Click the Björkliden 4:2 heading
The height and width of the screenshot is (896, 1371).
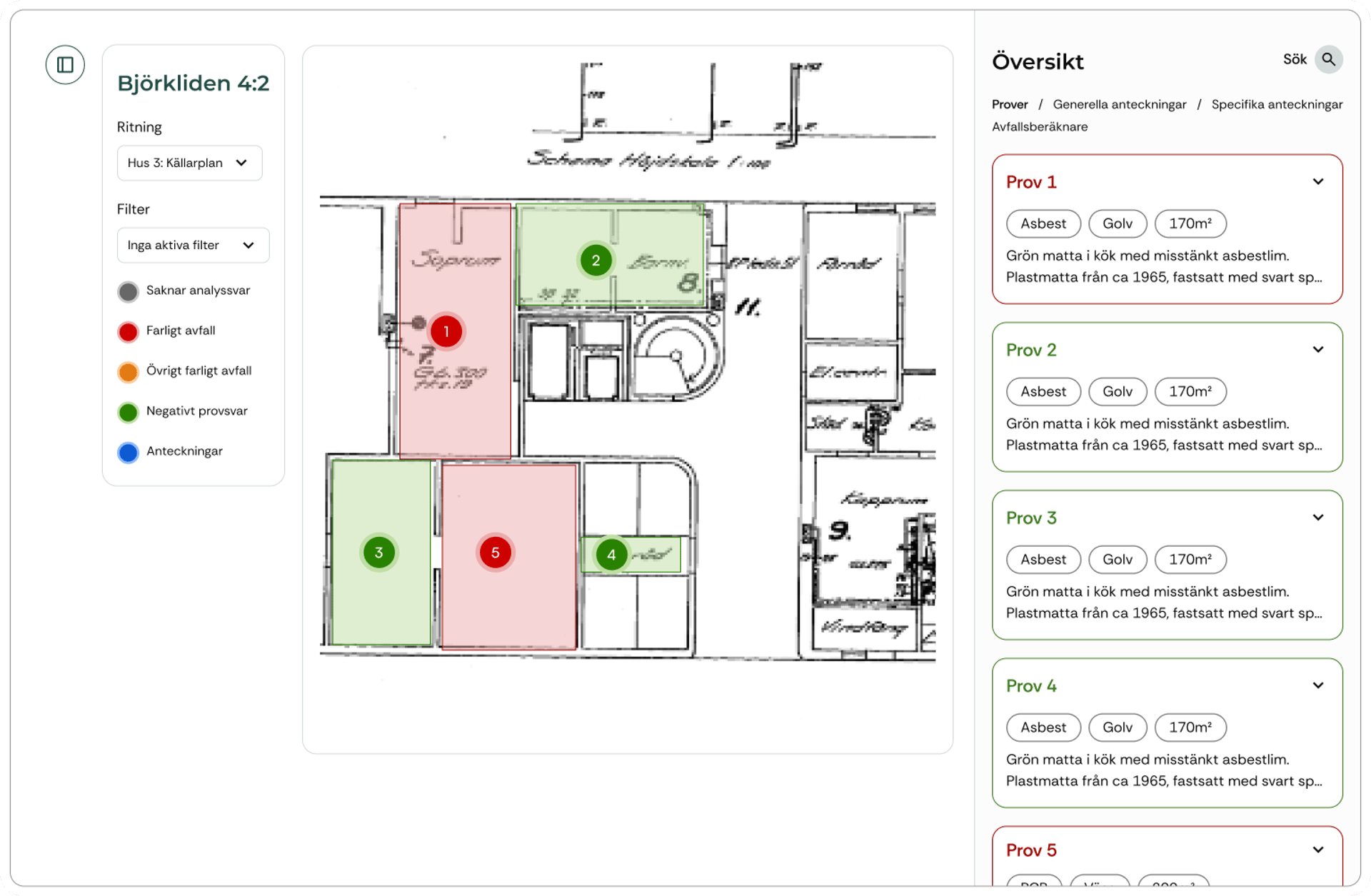point(194,84)
